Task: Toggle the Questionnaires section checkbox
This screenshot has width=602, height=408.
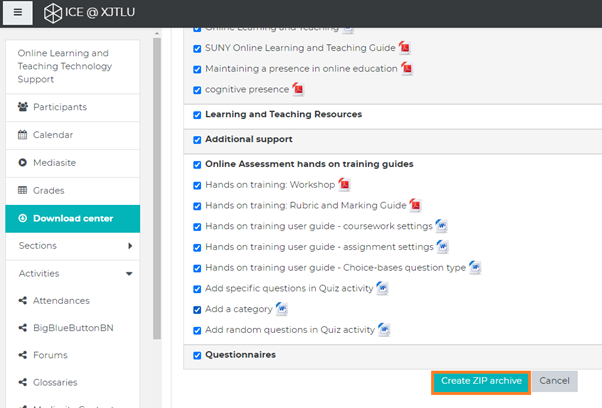Action: click(197, 356)
